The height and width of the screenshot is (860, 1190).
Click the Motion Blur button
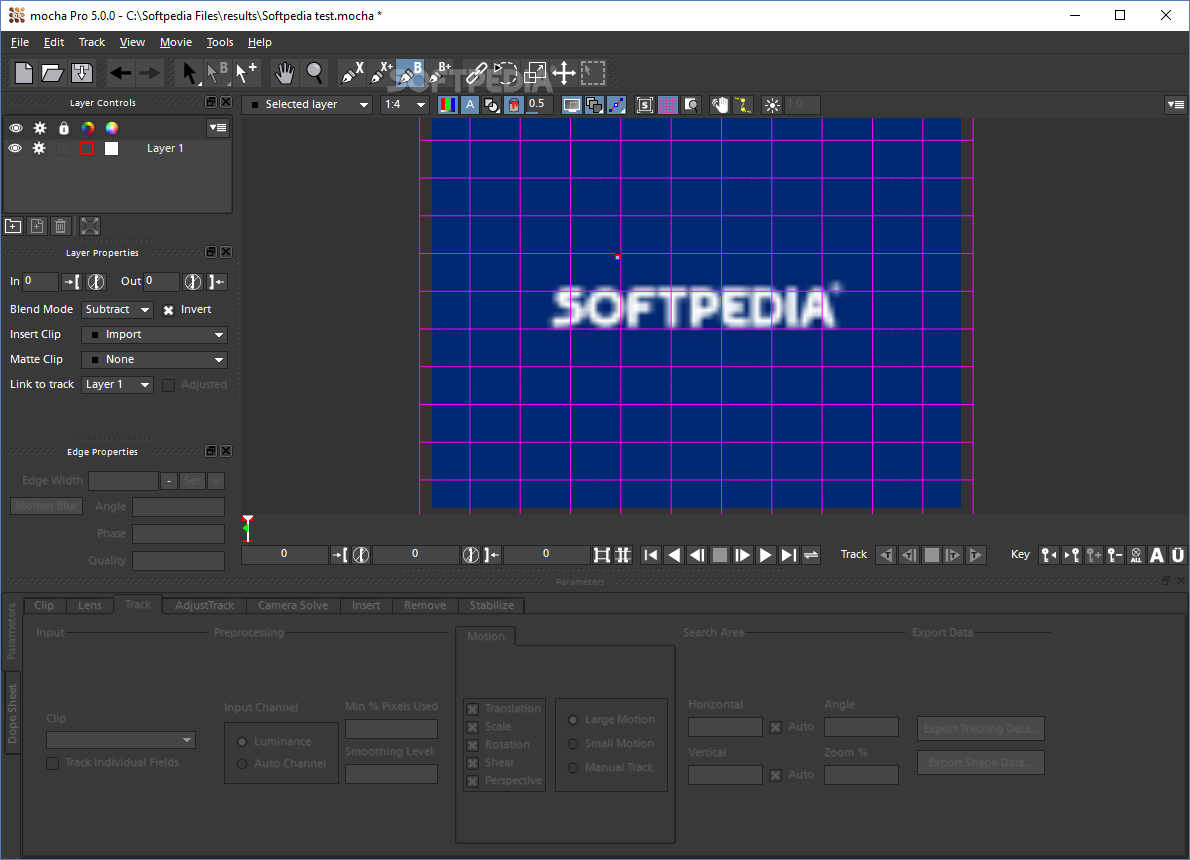click(x=46, y=506)
